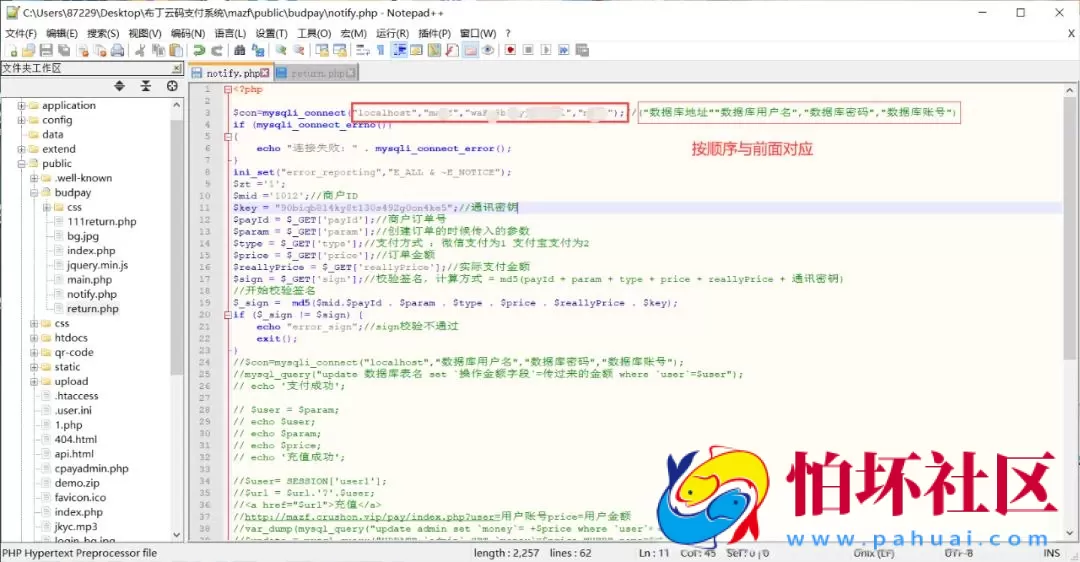Open the 搜索(S) menu
Viewport: 1080px width, 562px height.
point(103,33)
